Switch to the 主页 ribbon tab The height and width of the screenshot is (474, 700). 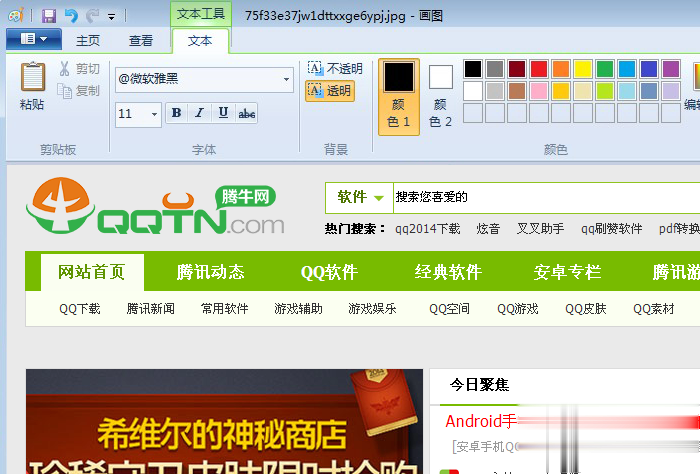[x=88, y=41]
